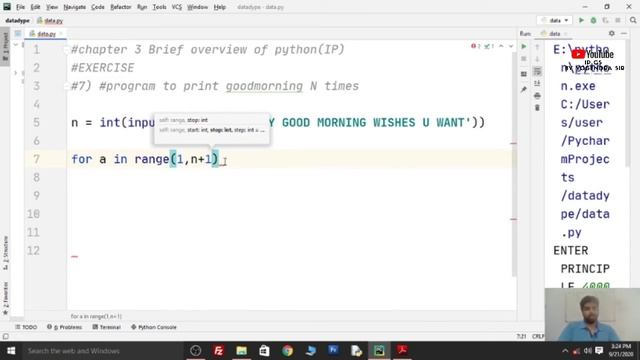Open the Code menu
The image size is (640, 360).
[x=98, y=7]
